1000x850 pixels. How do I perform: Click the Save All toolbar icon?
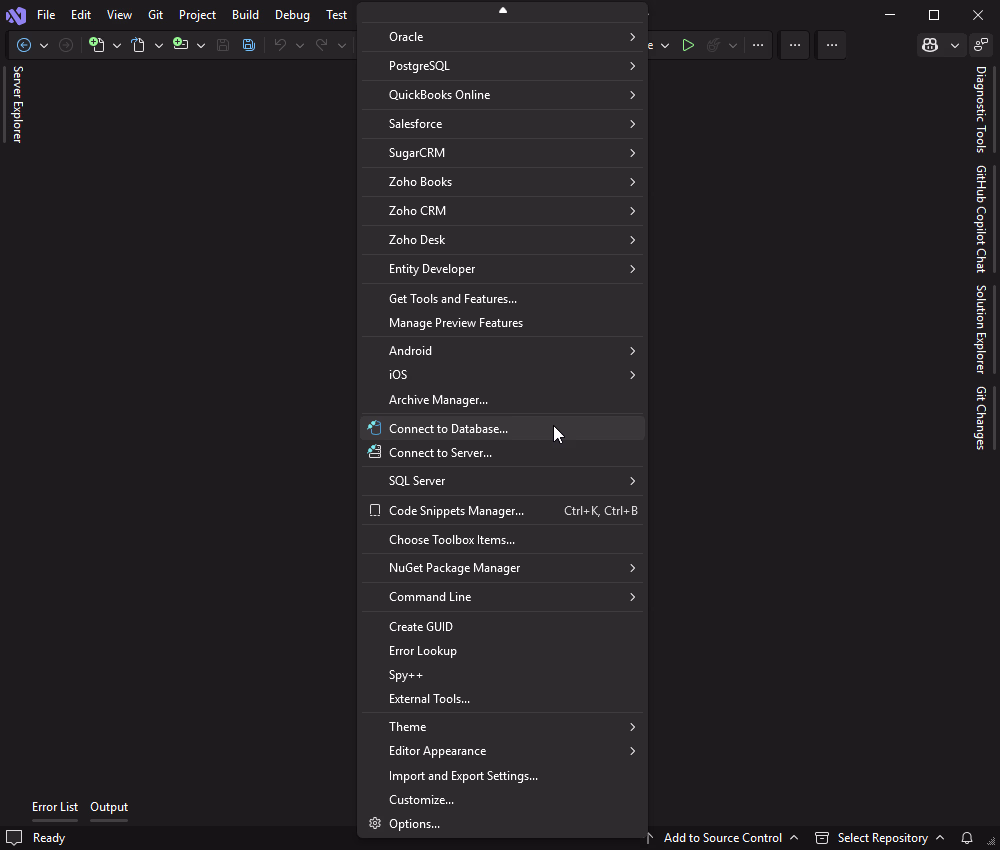pos(248,45)
